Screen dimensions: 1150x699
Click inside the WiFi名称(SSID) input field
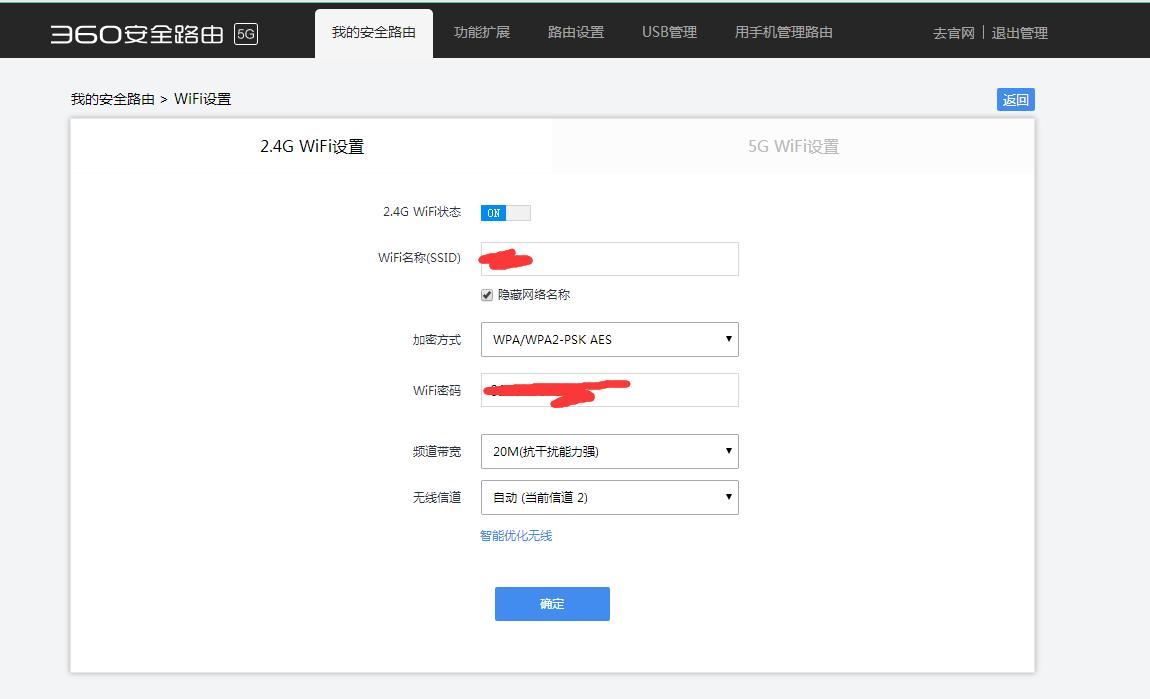(x=609, y=258)
